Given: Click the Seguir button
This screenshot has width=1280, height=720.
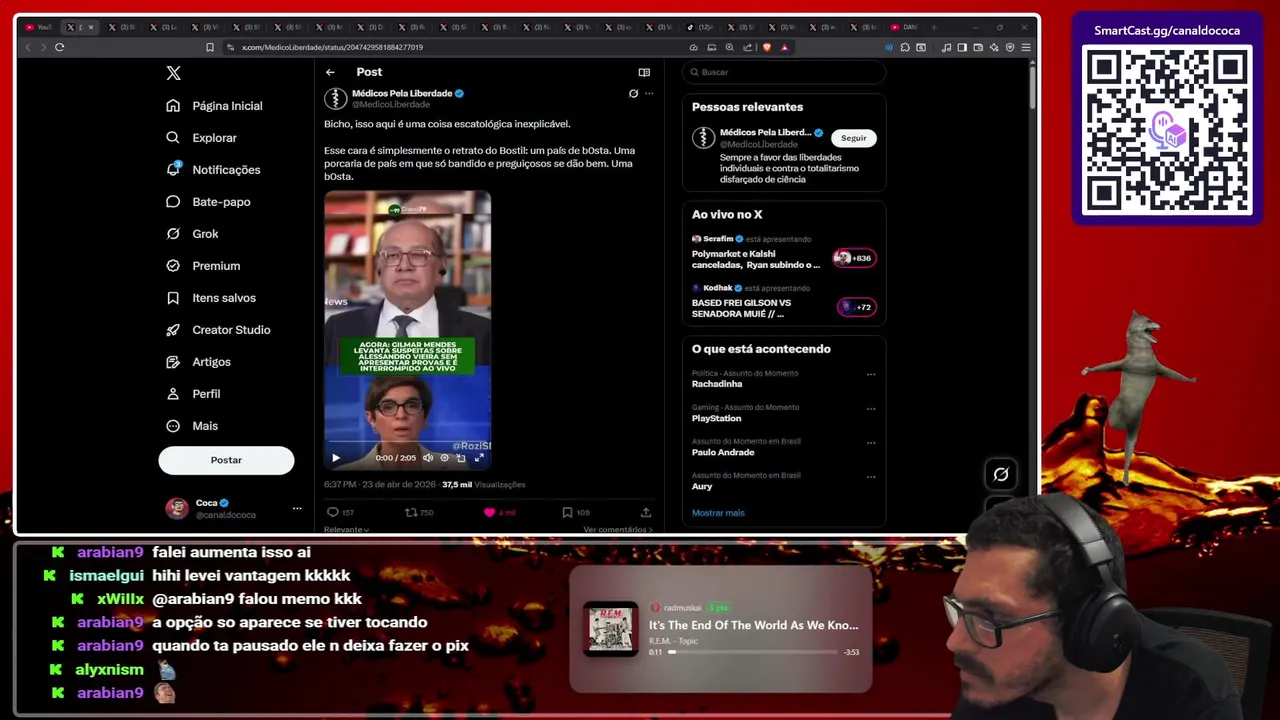Looking at the screenshot, I should (854, 138).
